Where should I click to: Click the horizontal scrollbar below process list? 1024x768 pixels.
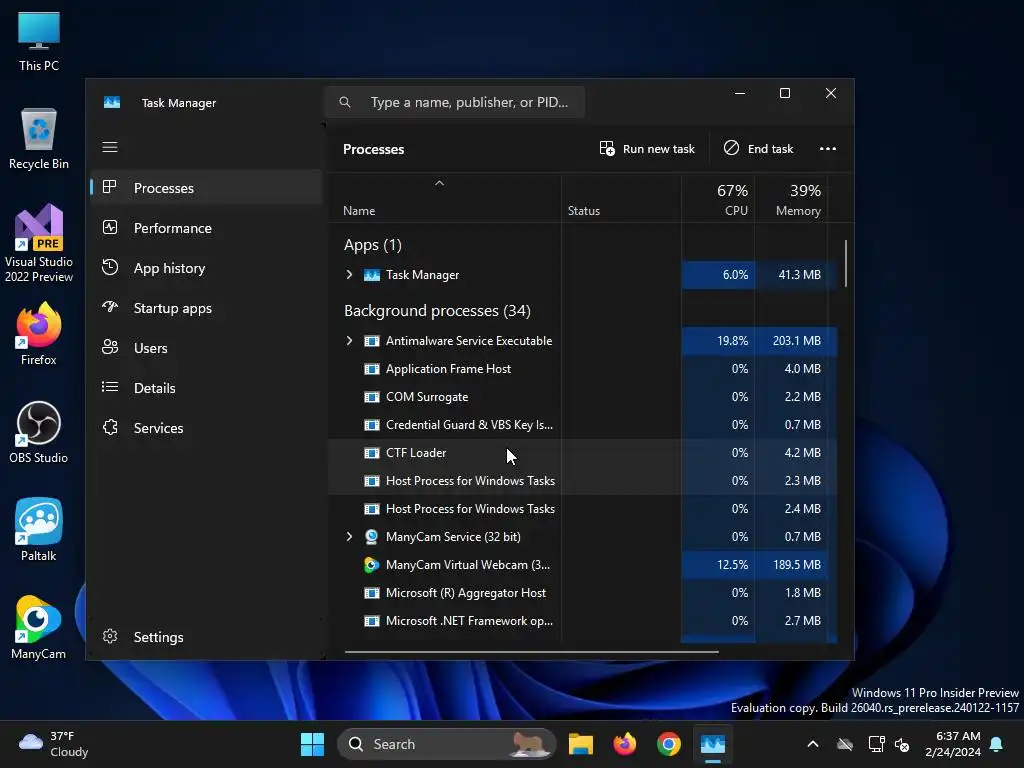532,651
